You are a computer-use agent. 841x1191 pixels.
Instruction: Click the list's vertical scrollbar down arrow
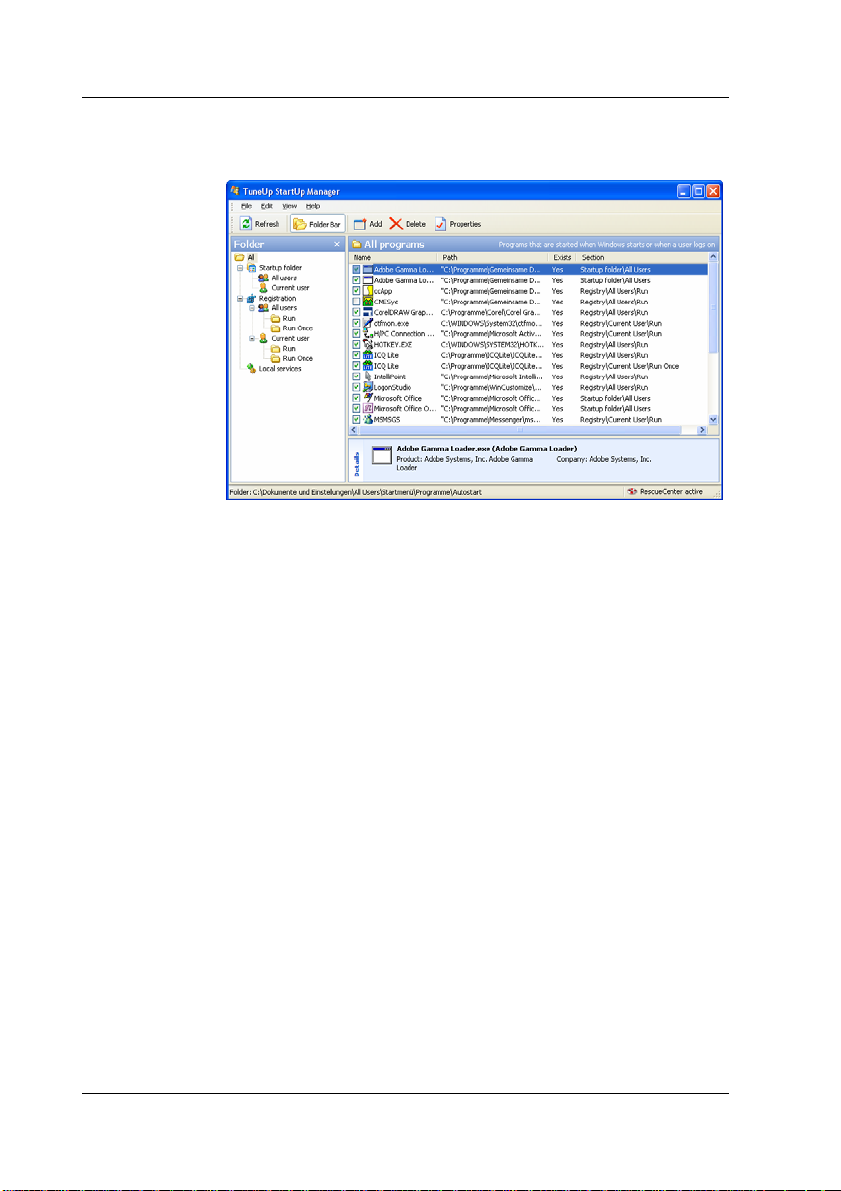pos(713,419)
